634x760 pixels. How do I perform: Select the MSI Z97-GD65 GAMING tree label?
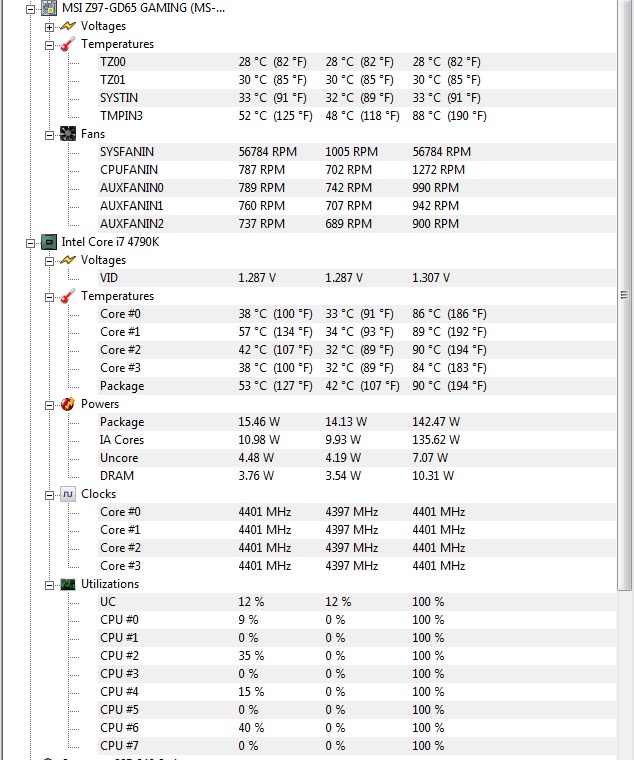click(x=143, y=8)
